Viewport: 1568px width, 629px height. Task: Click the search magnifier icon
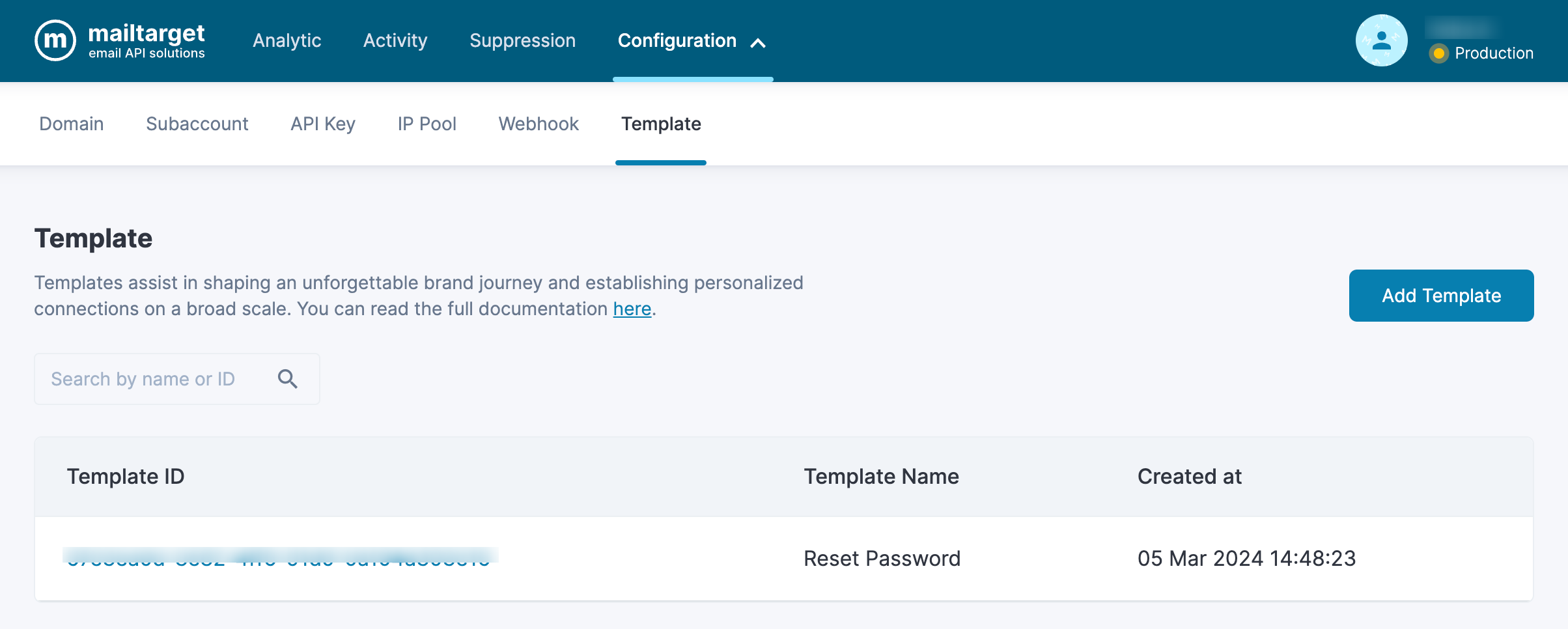288,379
